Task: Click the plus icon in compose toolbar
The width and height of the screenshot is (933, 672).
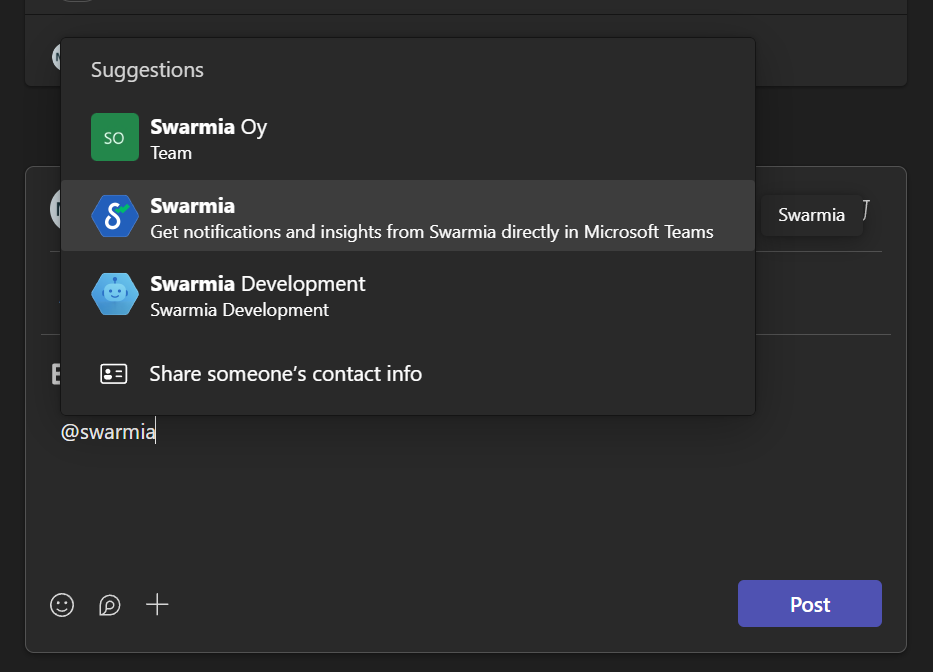Action: click(157, 604)
